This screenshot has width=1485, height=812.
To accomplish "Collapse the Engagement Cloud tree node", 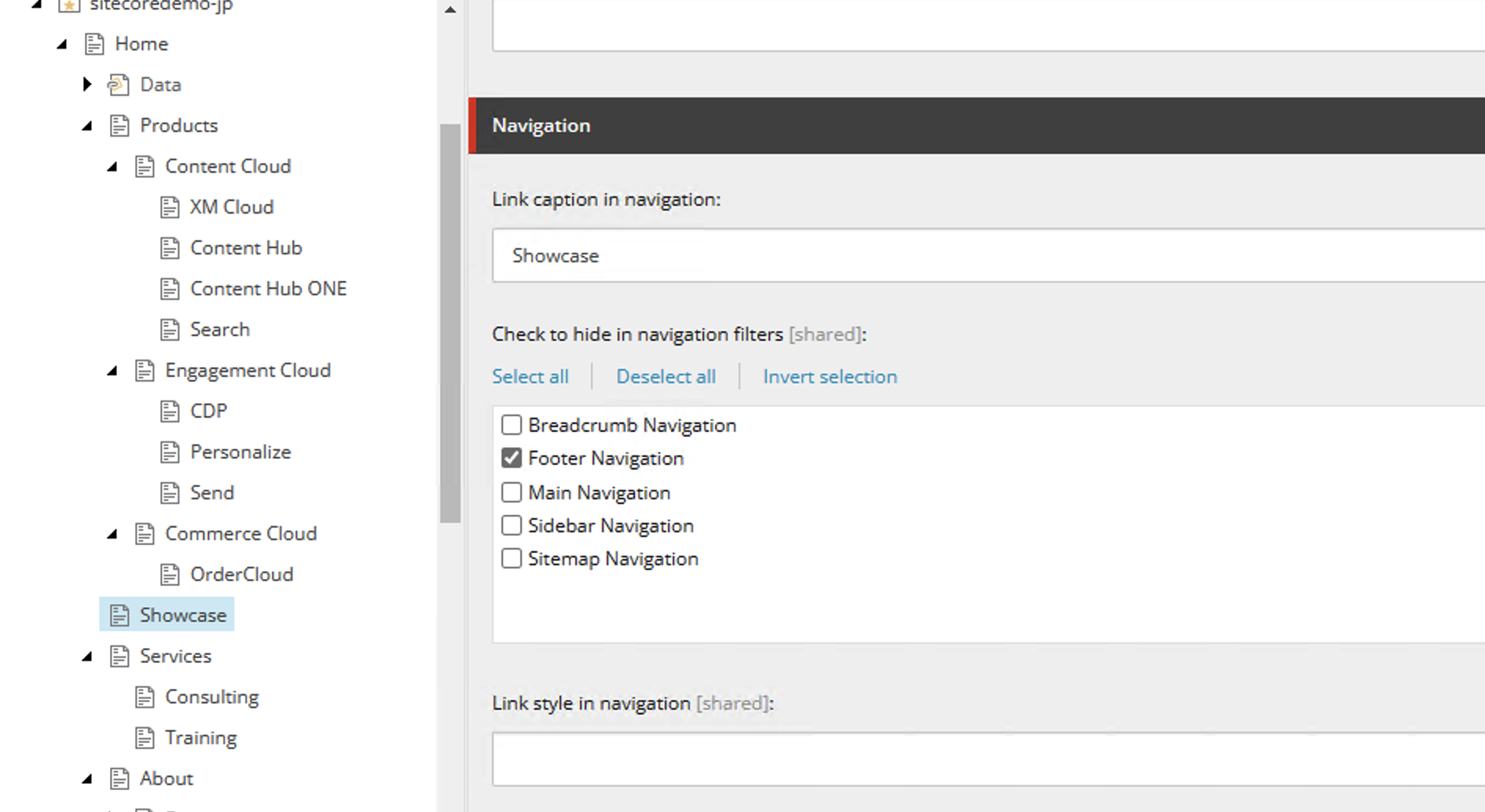I will 112,371.
